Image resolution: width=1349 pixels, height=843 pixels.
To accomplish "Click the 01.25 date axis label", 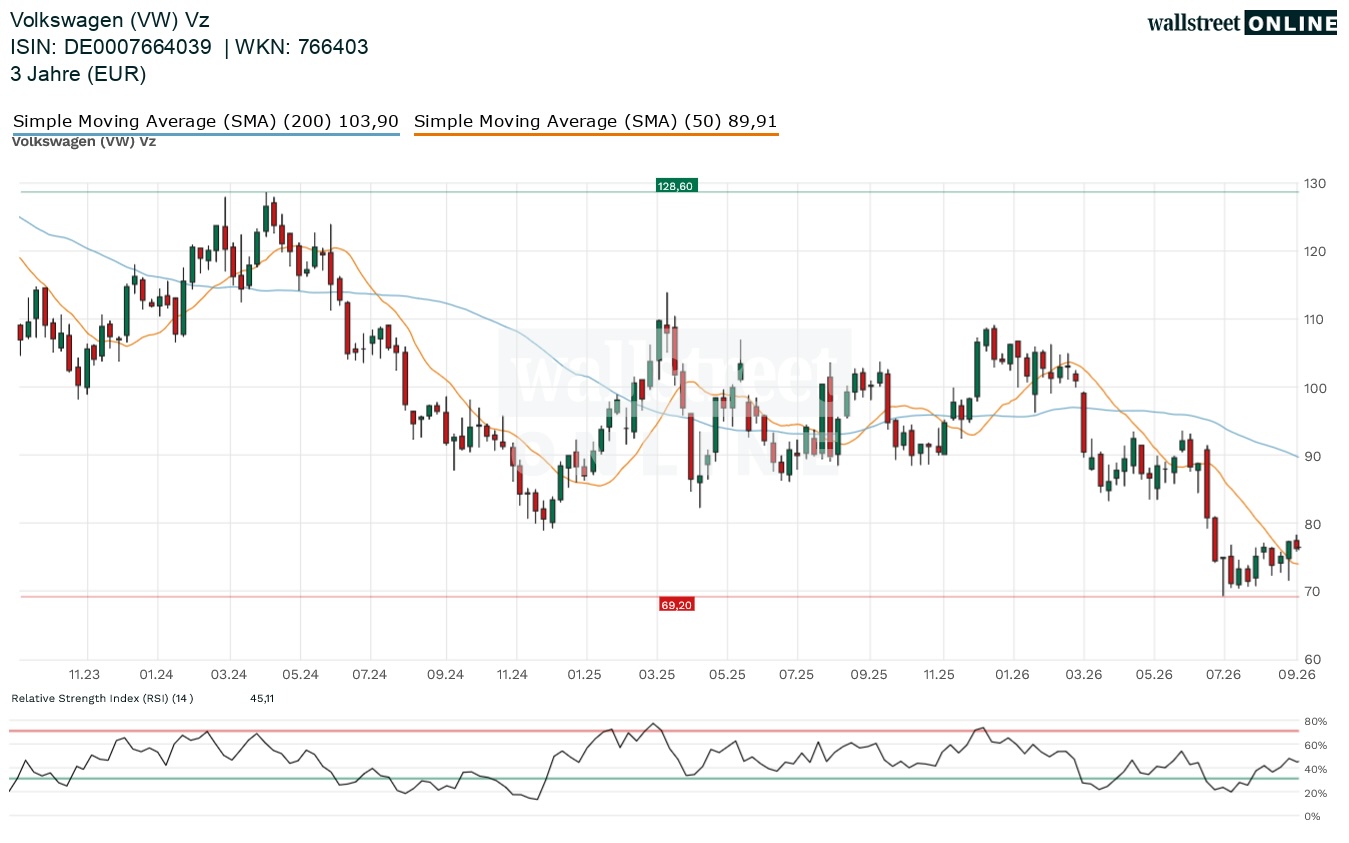I will coord(584,675).
